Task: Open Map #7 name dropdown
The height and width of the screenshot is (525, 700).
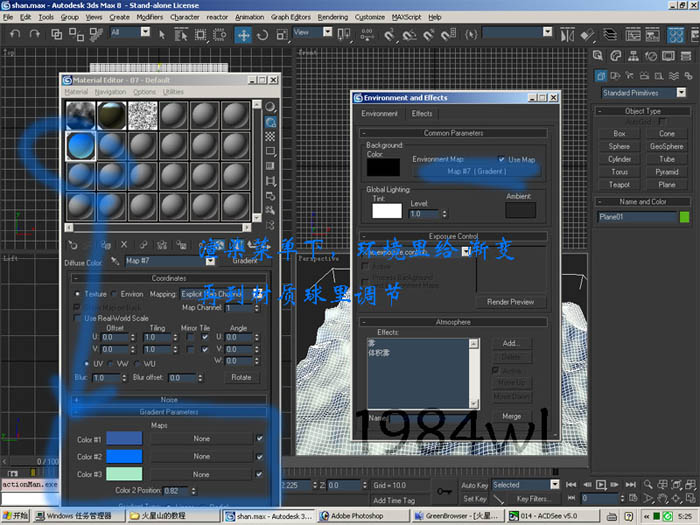Action: (x=210, y=261)
